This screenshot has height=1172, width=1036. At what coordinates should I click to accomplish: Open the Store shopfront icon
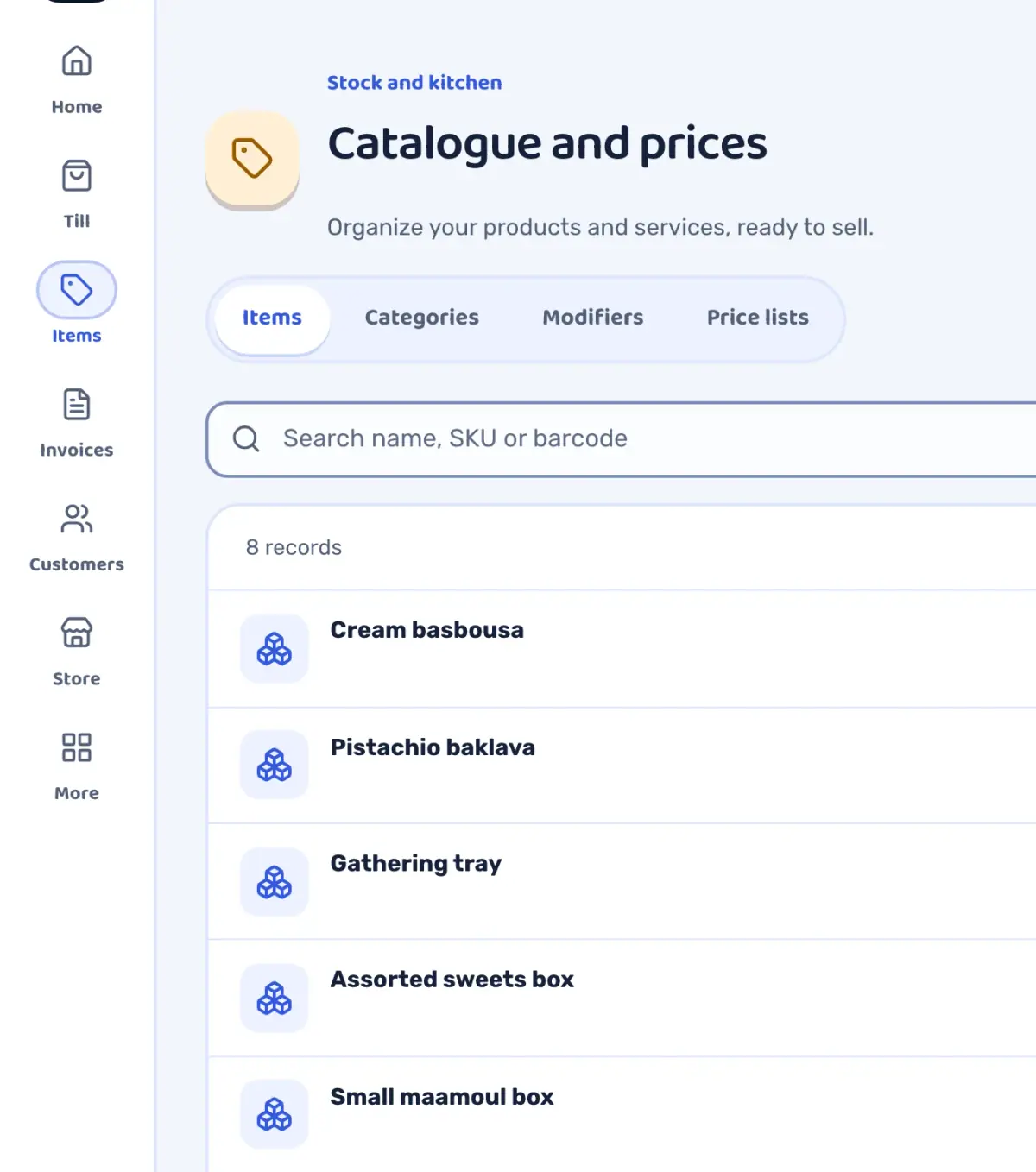tap(77, 633)
